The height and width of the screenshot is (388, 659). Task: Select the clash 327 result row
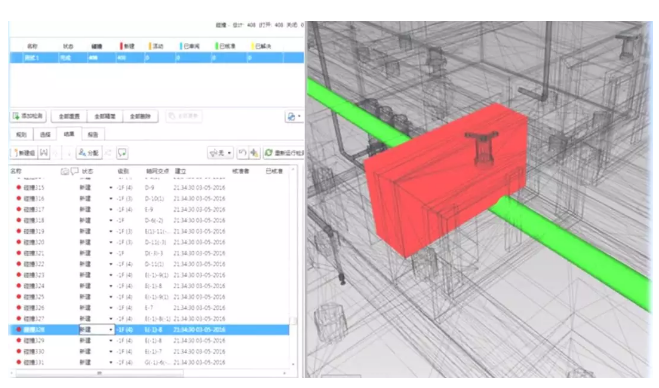point(149,319)
